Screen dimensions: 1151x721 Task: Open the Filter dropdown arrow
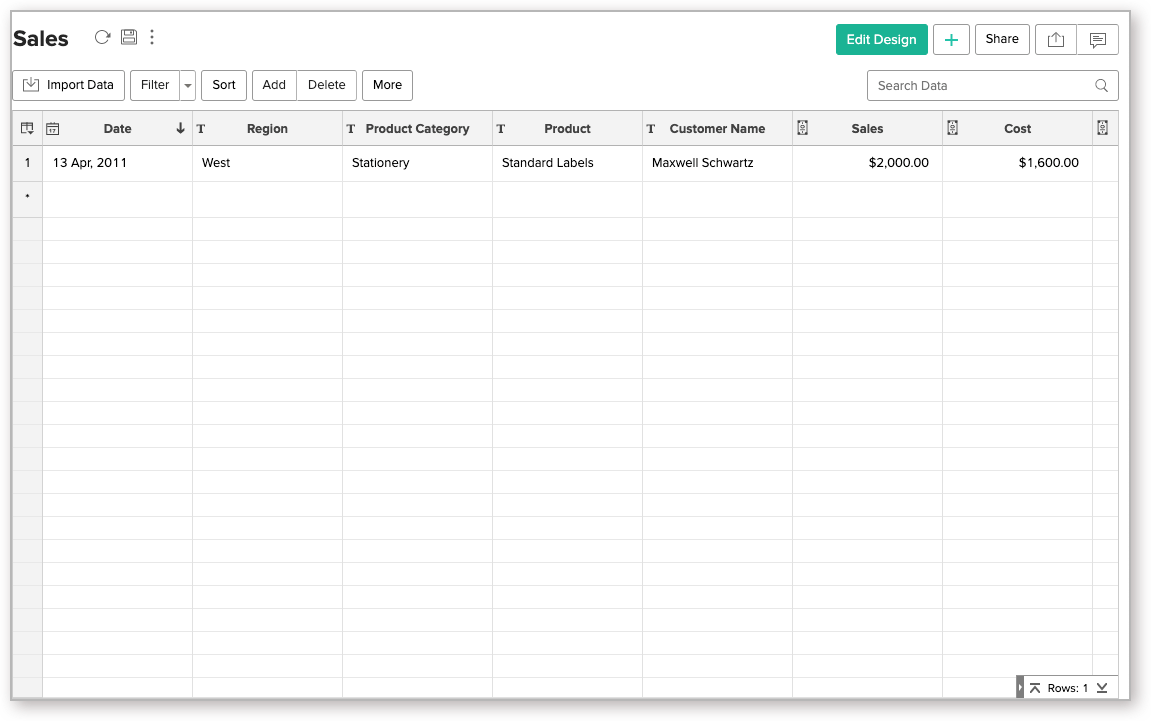click(188, 85)
